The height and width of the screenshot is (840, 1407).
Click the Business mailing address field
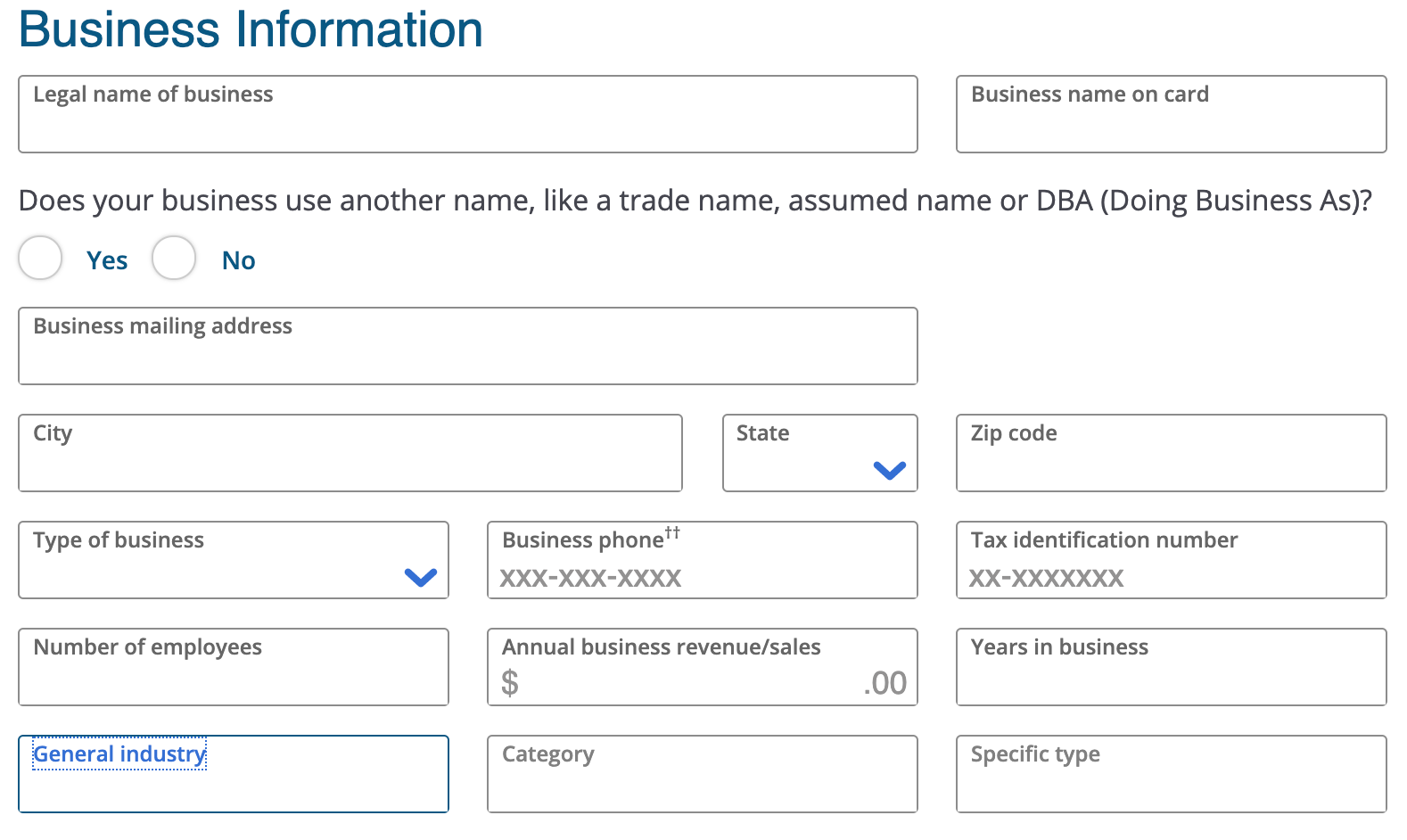tap(468, 346)
